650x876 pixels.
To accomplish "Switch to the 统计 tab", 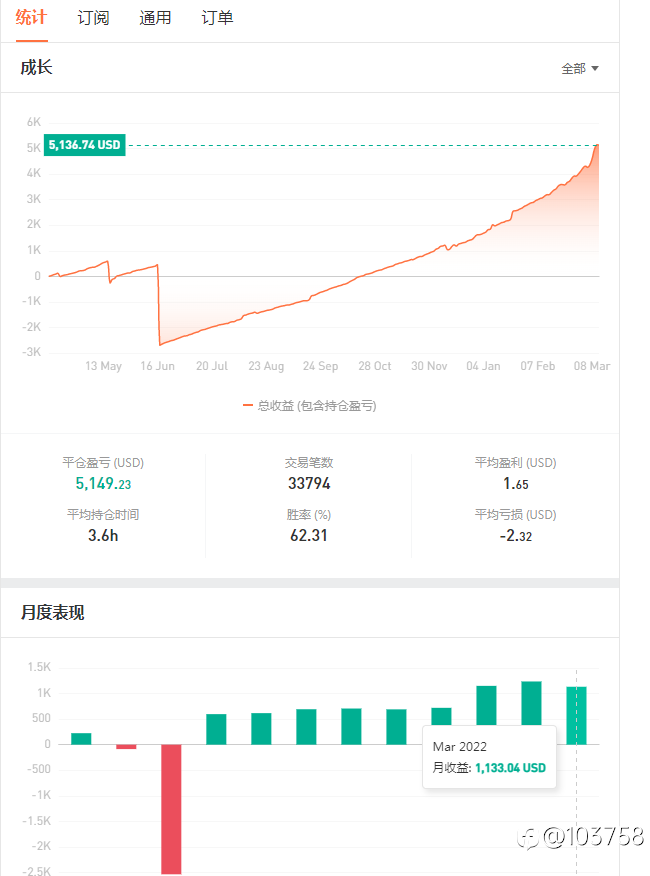I will 31,17.
